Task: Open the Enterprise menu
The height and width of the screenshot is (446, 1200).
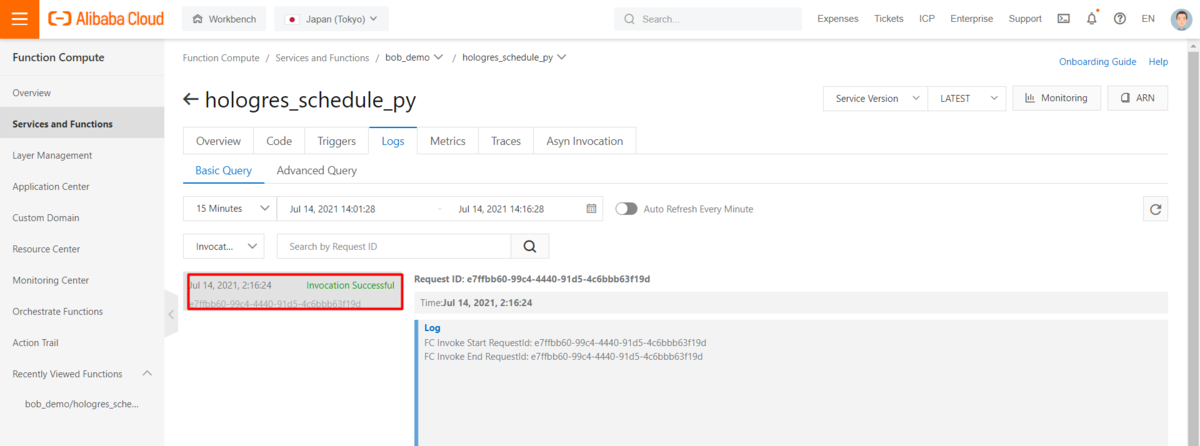Action: [x=972, y=18]
